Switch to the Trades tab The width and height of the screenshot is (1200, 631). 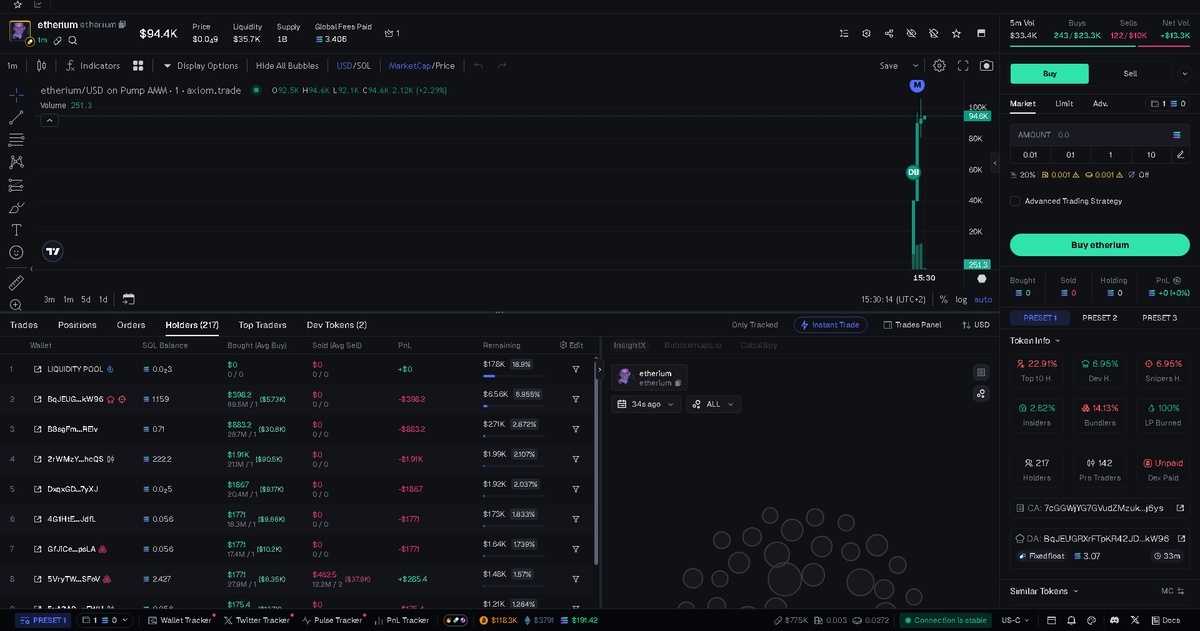coord(24,325)
